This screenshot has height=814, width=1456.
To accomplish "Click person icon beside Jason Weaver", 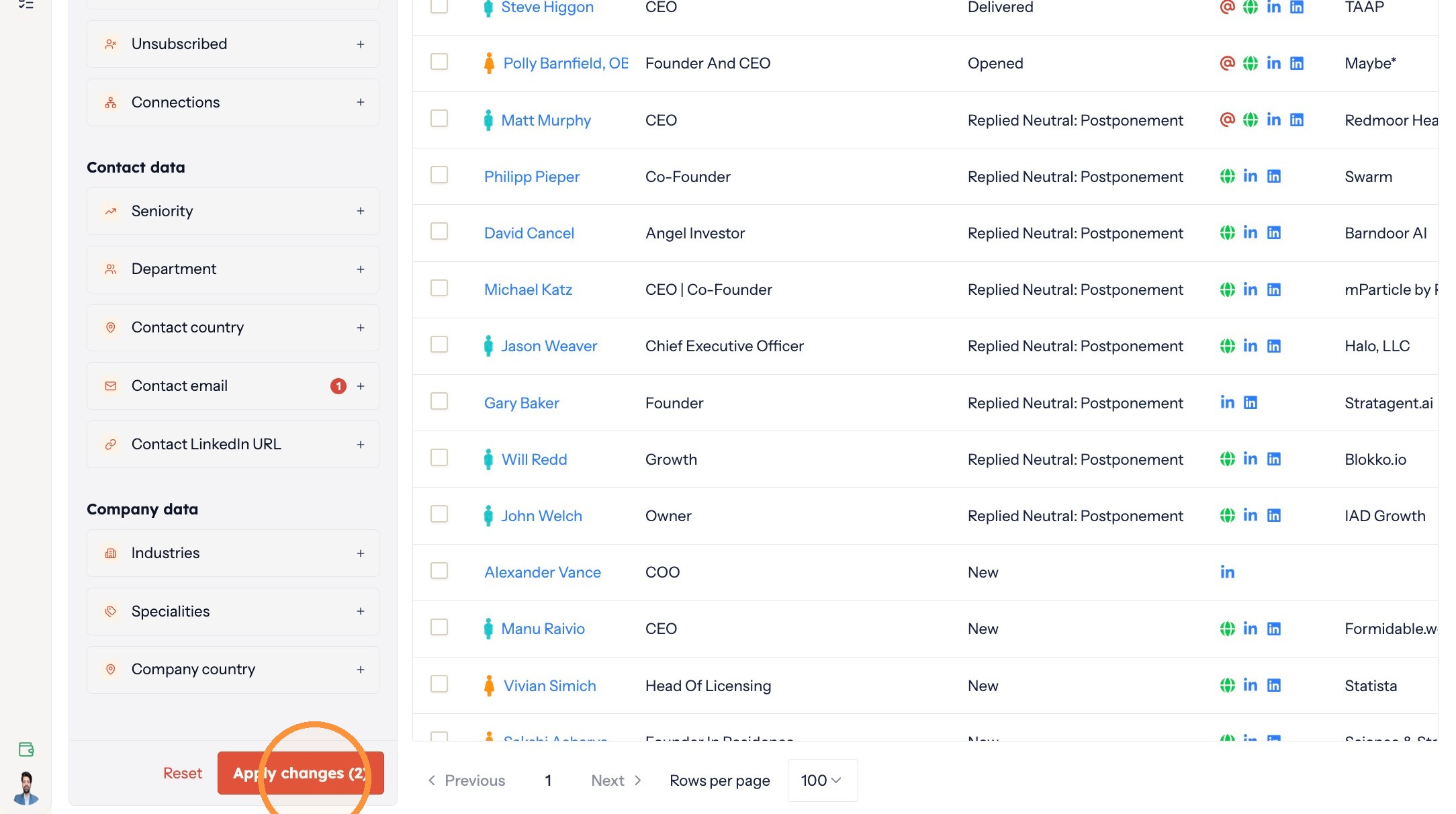I will pyautogui.click(x=488, y=346).
